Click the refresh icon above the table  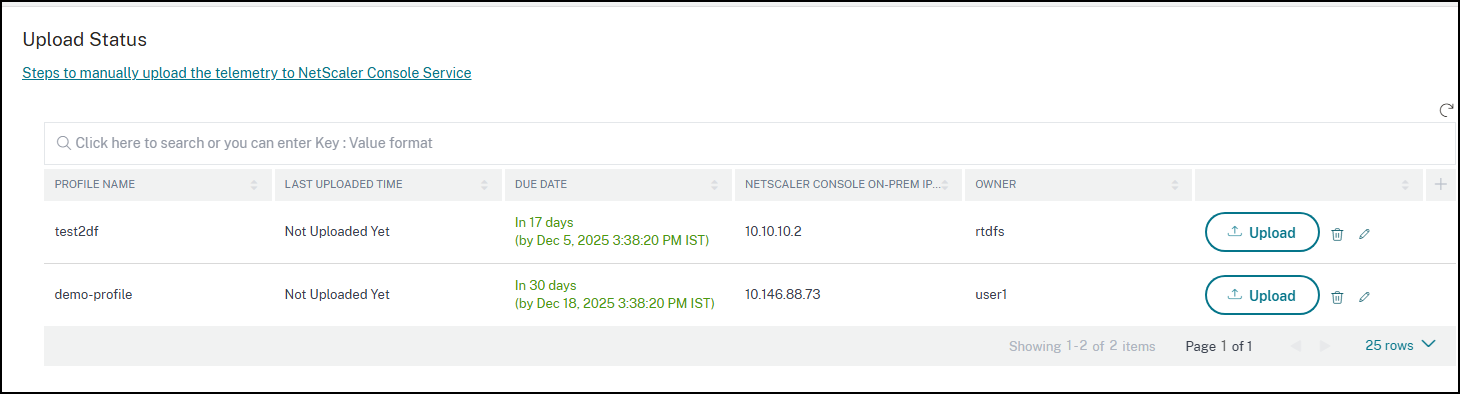pos(1445,111)
